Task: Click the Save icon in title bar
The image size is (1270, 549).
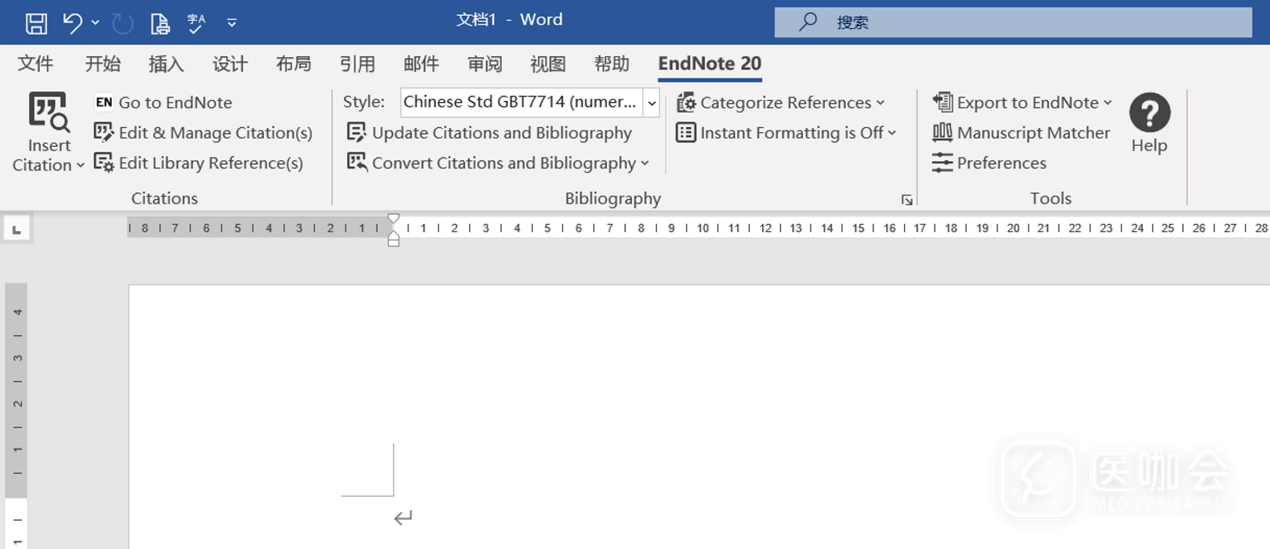Action: point(35,22)
